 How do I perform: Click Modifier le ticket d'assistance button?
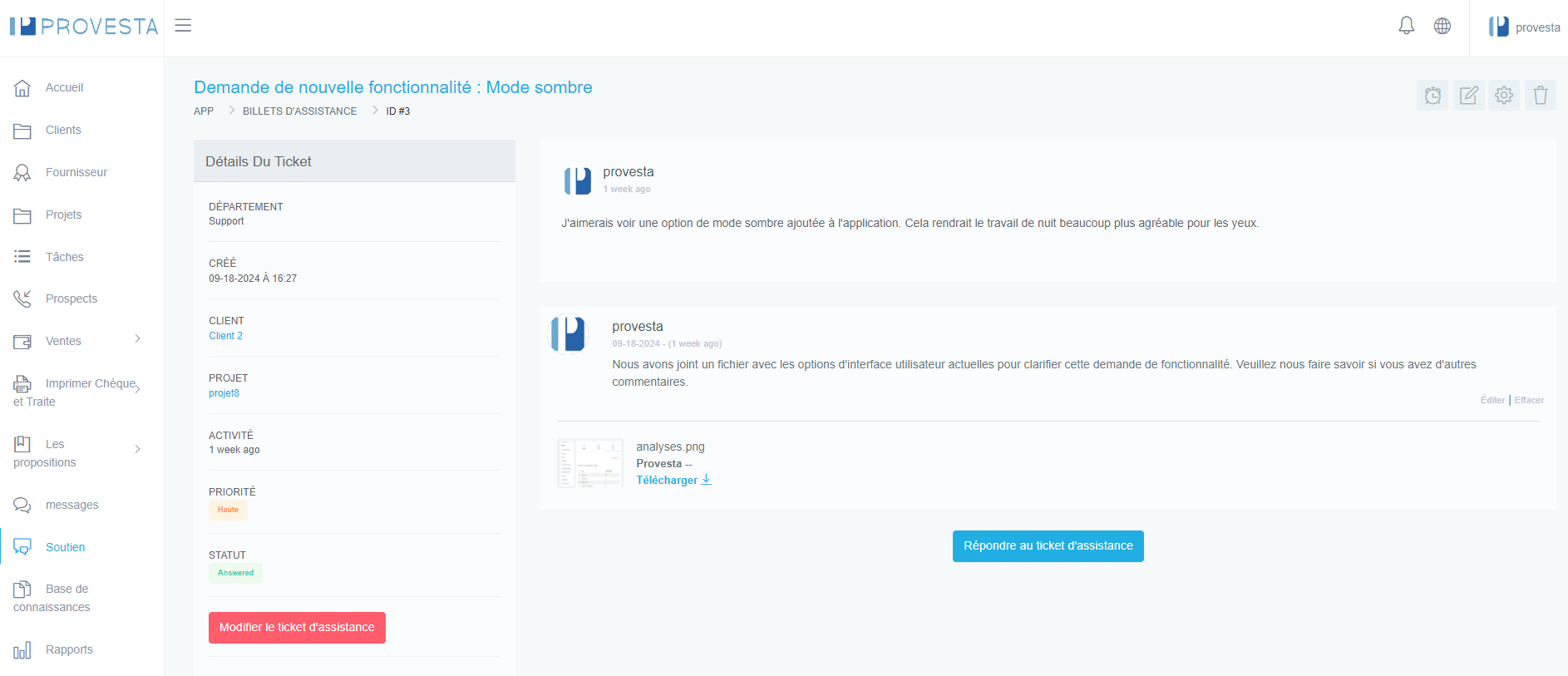(x=297, y=628)
